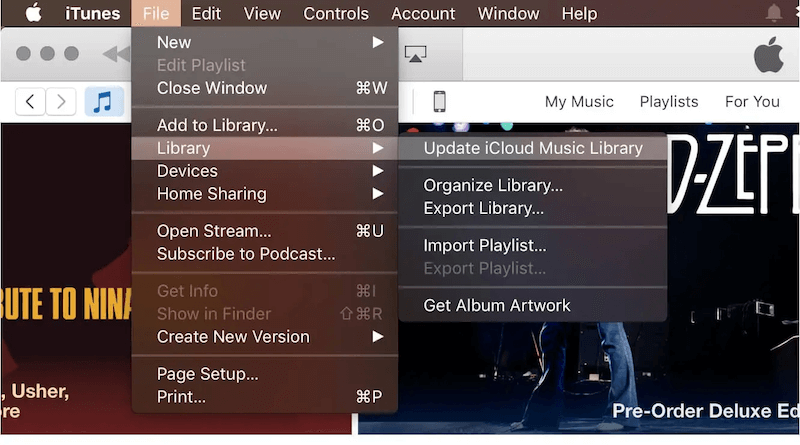Select Organize Library option

coord(492,185)
